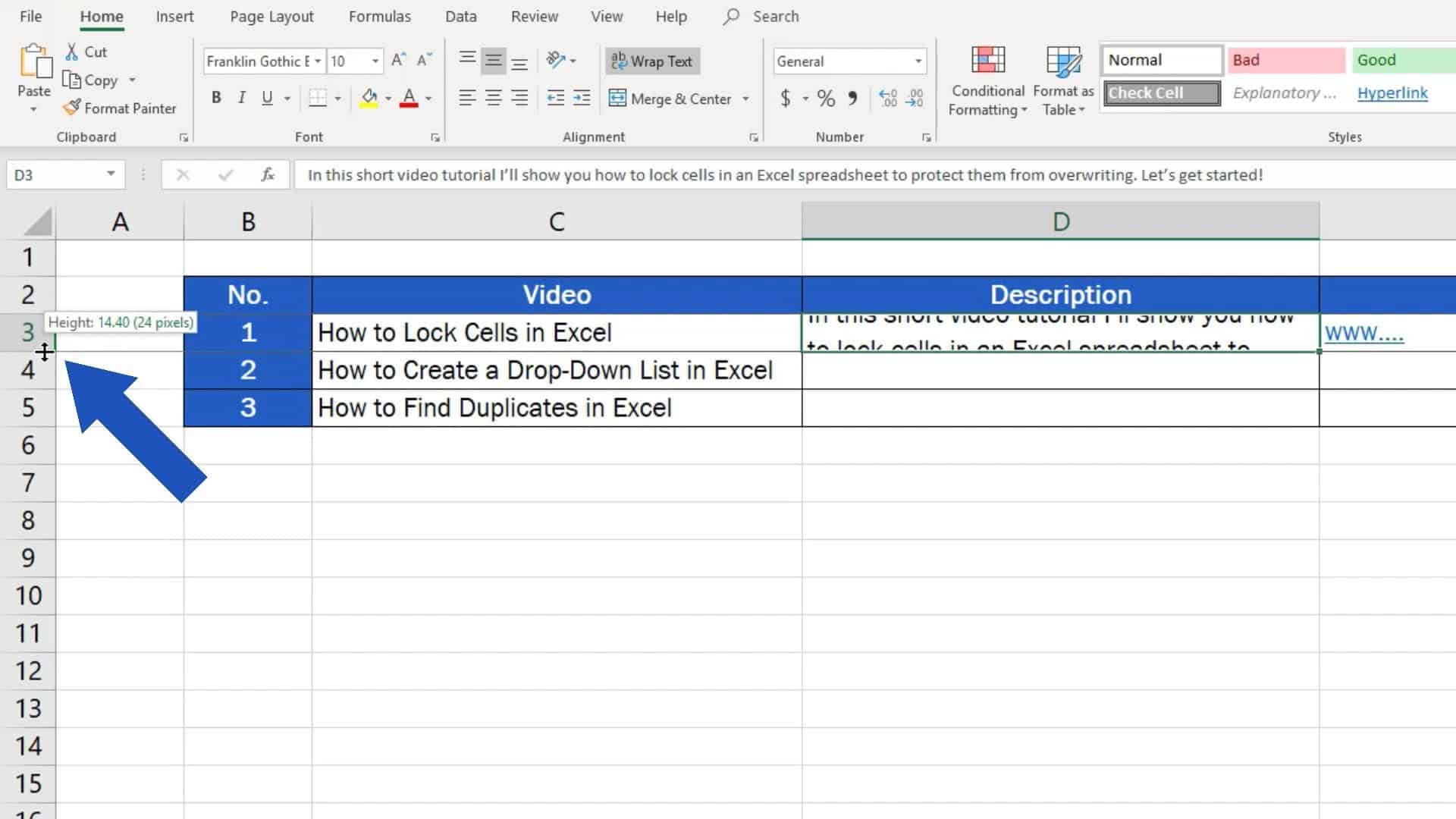Toggle bold formatting
Image resolution: width=1456 pixels, height=819 pixels.
(x=216, y=98)
